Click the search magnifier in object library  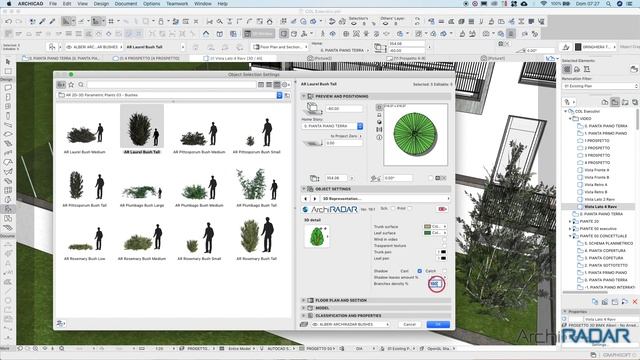[x=81, y=84]
